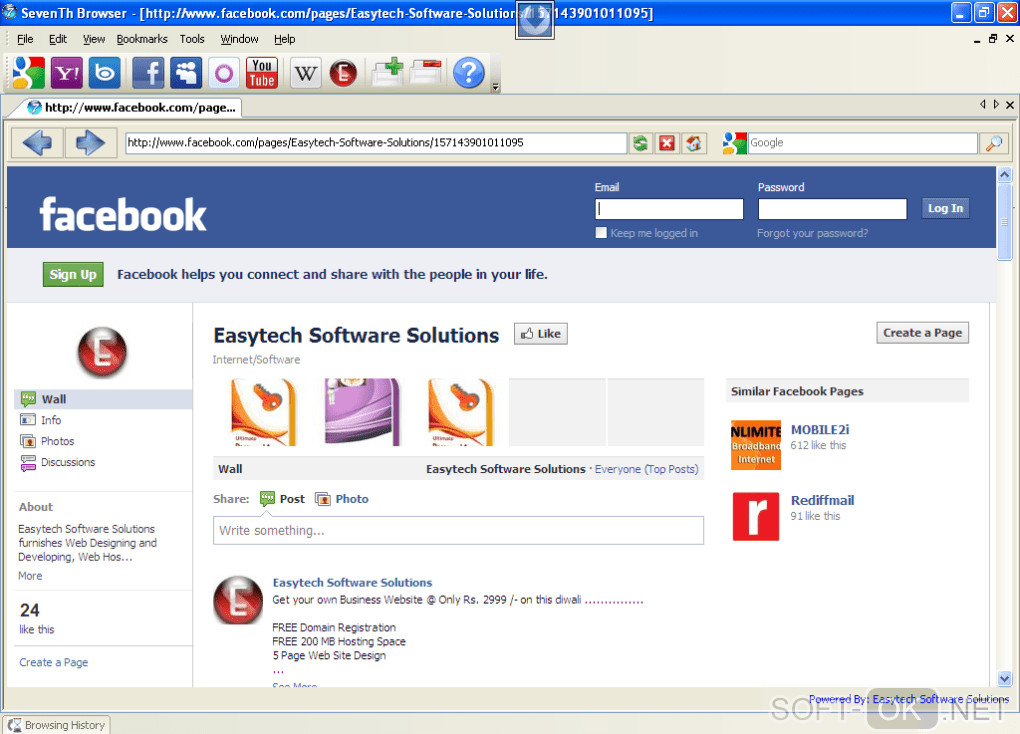Add new tab with green plus icon

388,72
